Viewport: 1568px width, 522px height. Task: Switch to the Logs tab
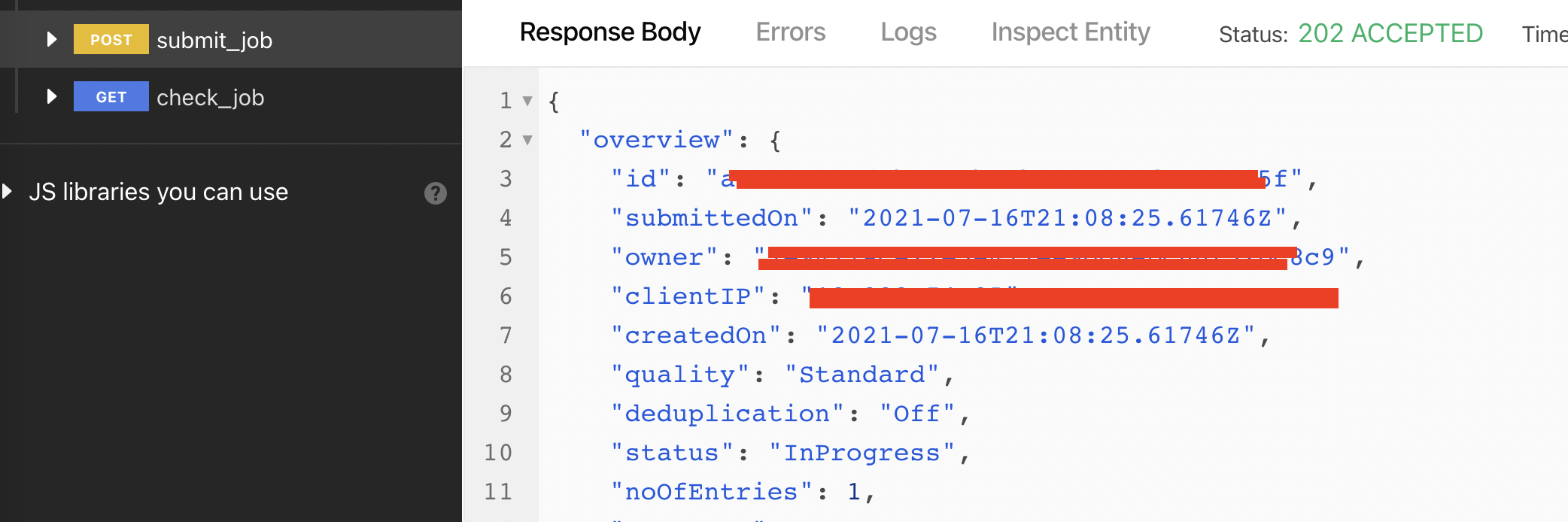[x=908, y=32]
